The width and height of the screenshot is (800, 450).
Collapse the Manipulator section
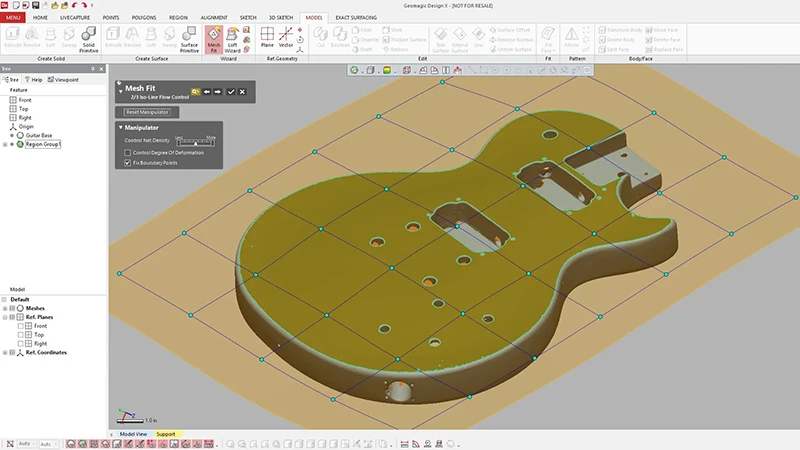(x=121, y=128)
